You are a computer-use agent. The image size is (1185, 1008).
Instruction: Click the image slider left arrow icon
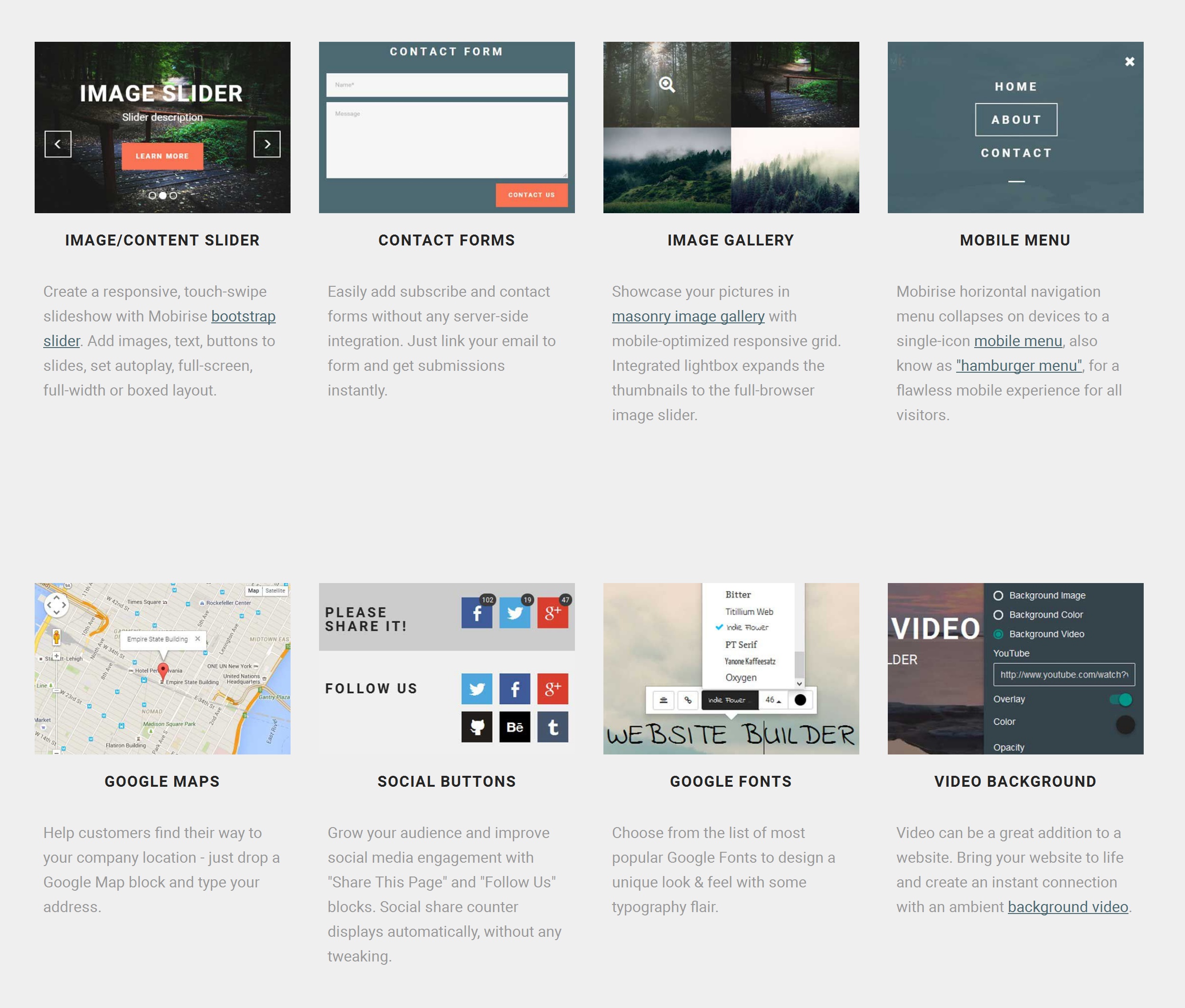tap(57, 143)
